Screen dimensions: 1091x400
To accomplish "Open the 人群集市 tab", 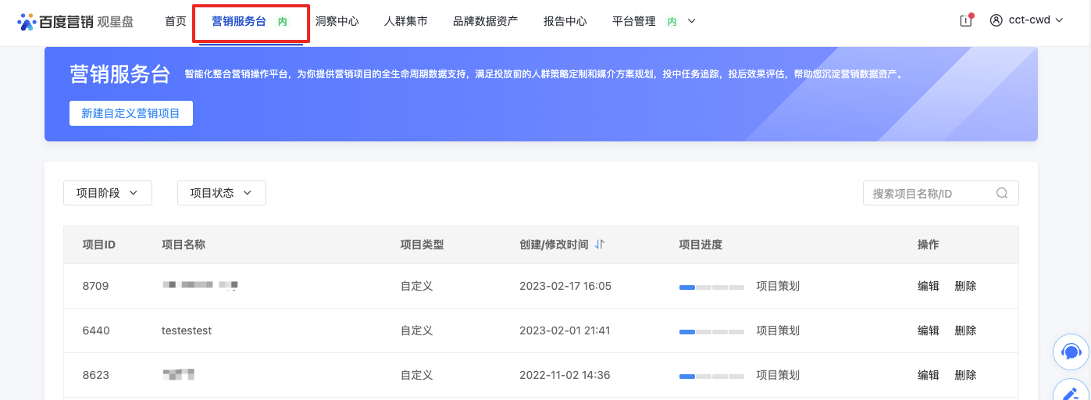I will 405,21.
